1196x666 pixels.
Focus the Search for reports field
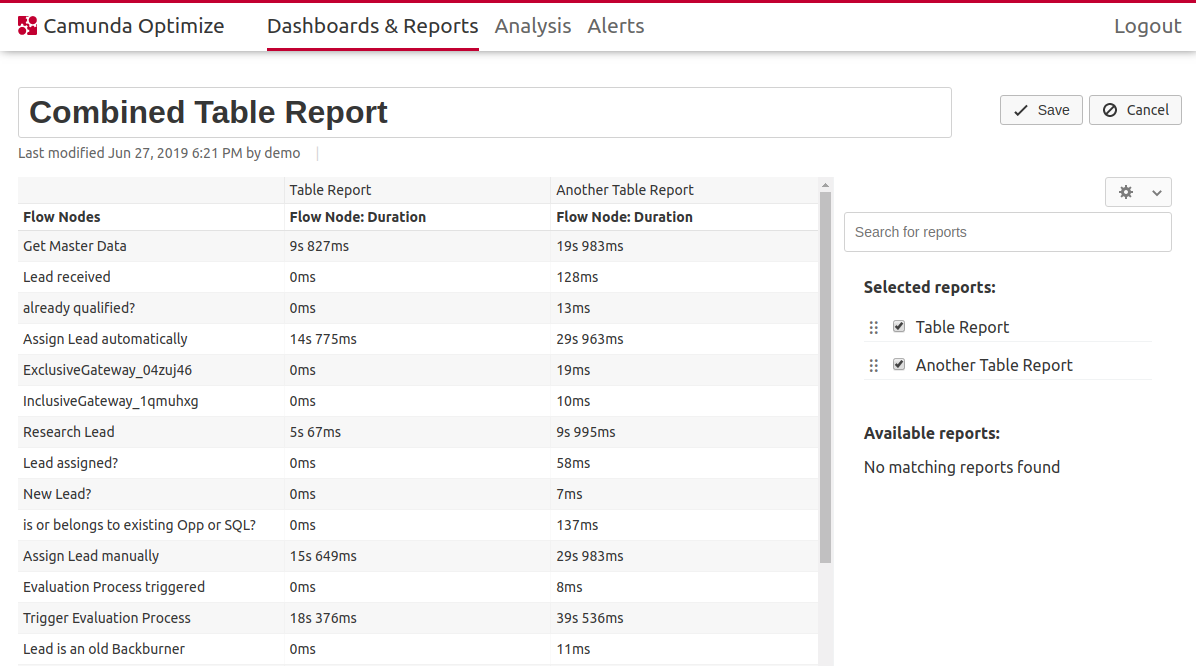click(1008, 232)
